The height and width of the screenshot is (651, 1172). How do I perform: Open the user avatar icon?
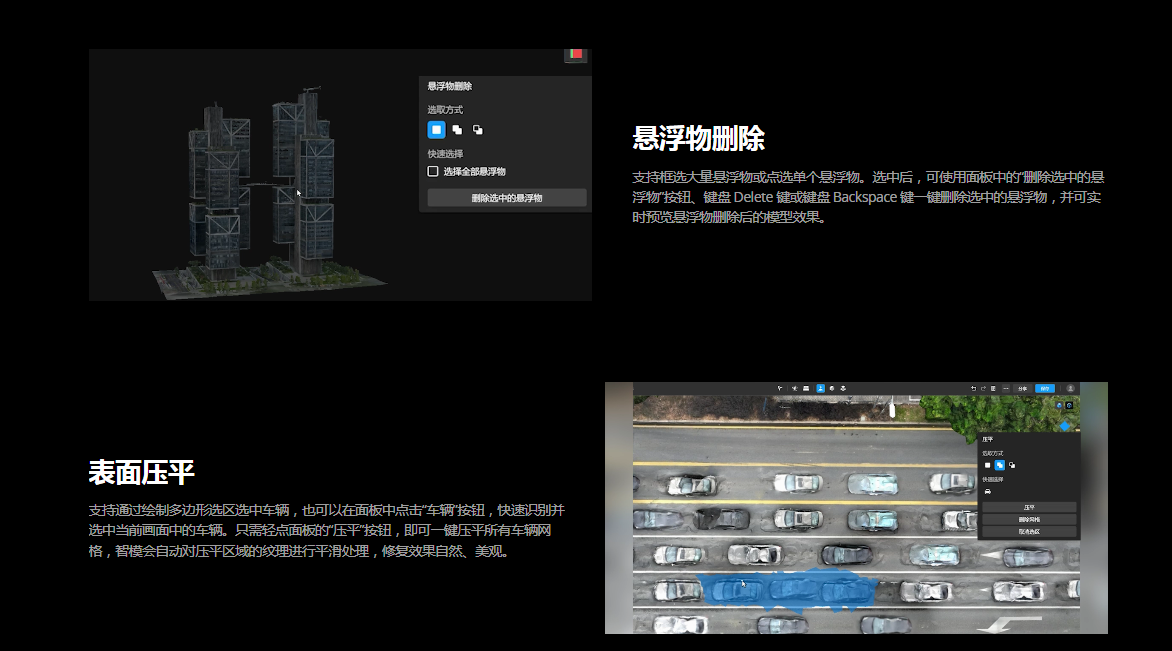[1071, 388]
